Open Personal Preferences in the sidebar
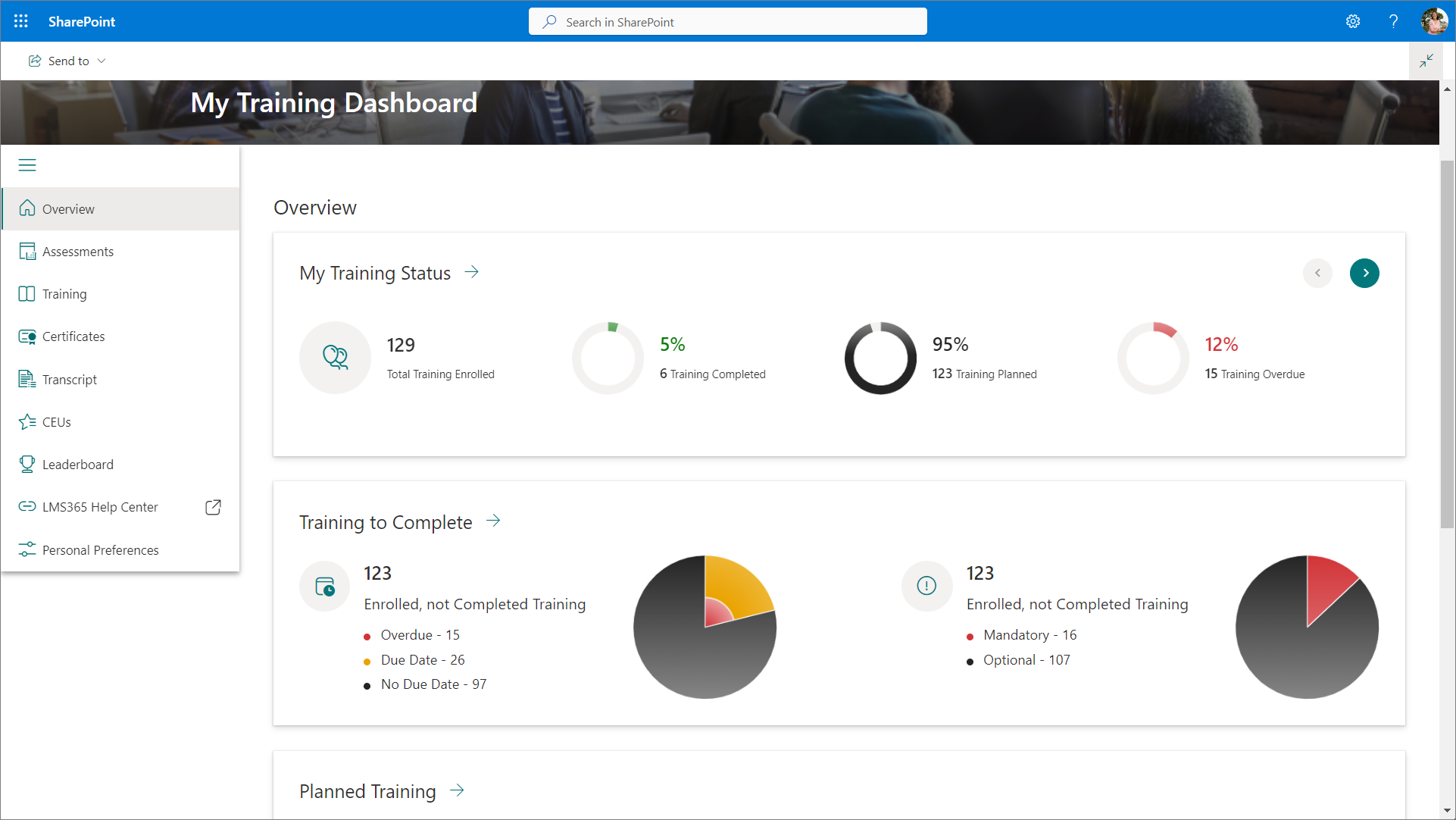 pos(100,550)
